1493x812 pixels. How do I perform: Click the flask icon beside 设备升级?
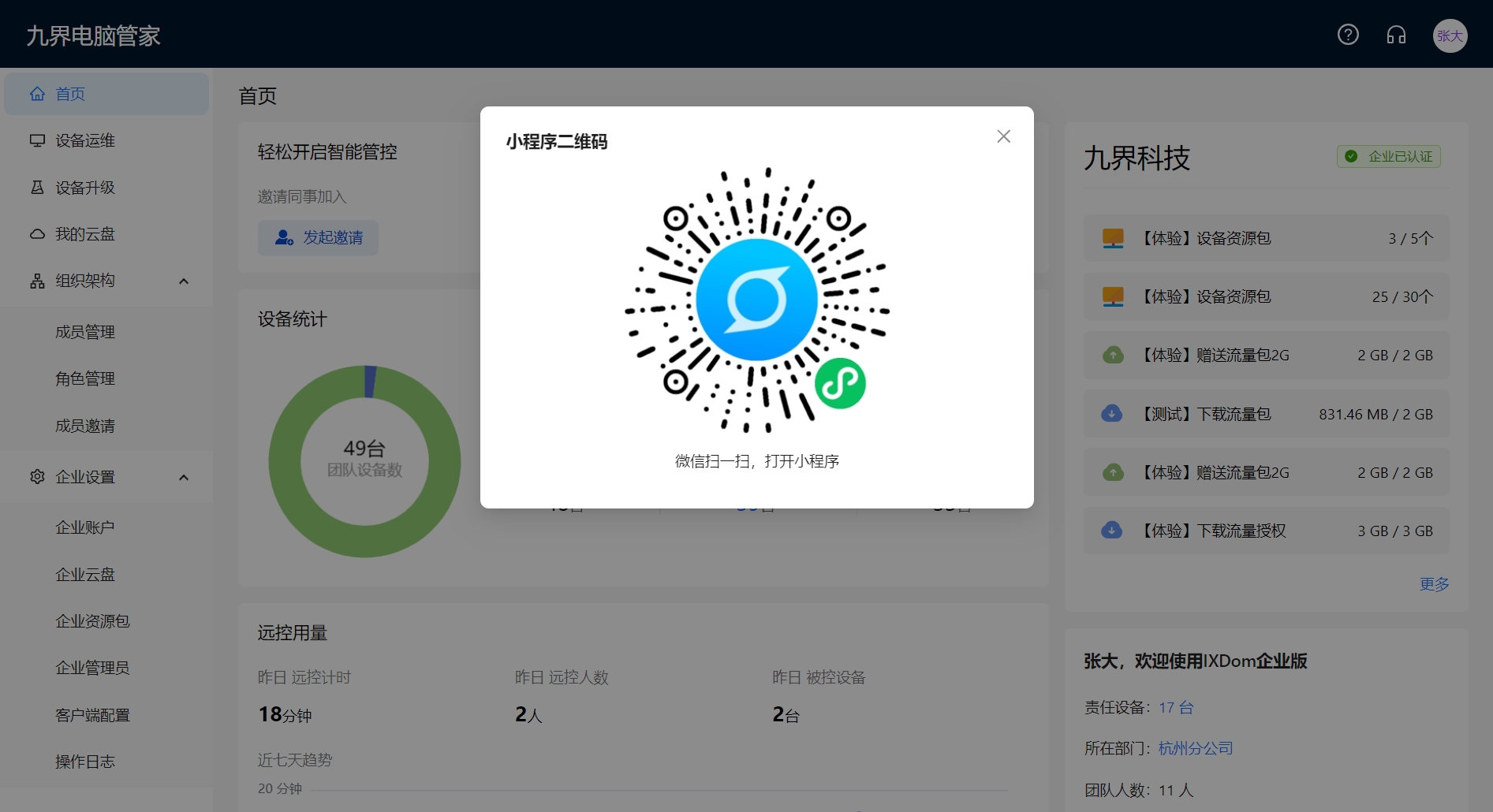point(37,187)
